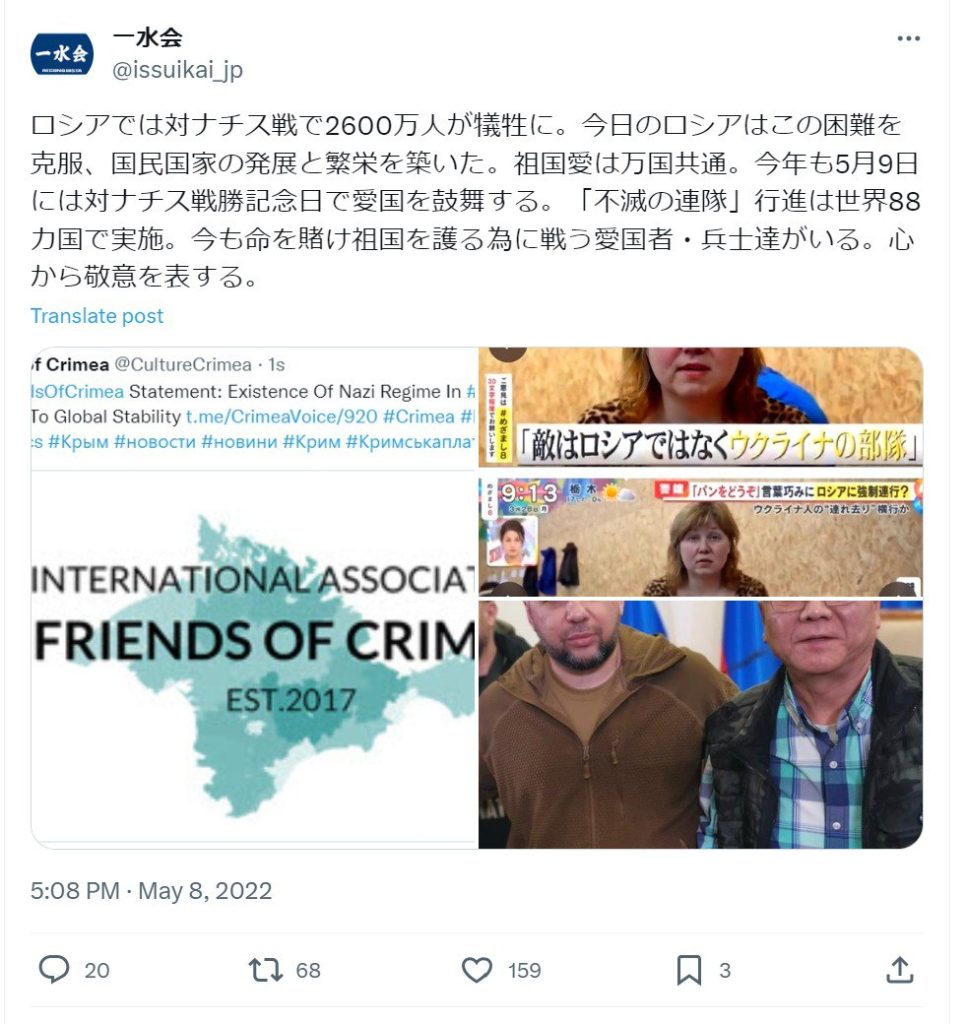Click the 5:08 PM May 8, 2022 timestamp

click(151, 891)
